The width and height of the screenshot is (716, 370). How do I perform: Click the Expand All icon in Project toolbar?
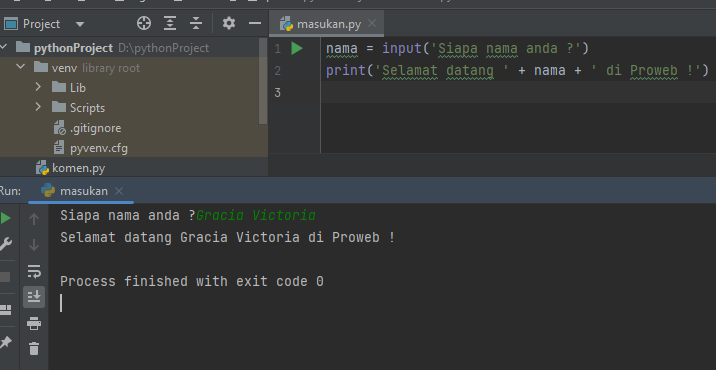pos(170,23)
